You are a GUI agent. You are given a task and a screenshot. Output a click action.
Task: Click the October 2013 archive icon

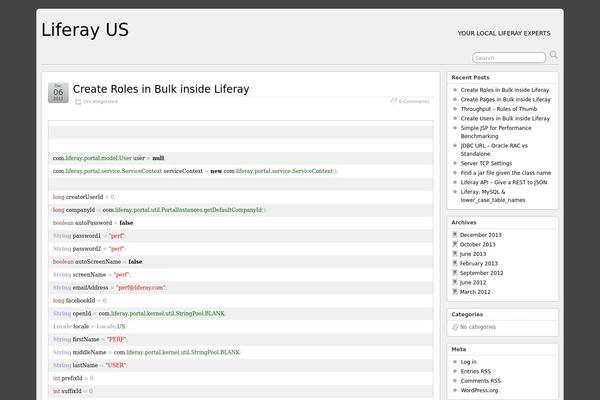455,244
